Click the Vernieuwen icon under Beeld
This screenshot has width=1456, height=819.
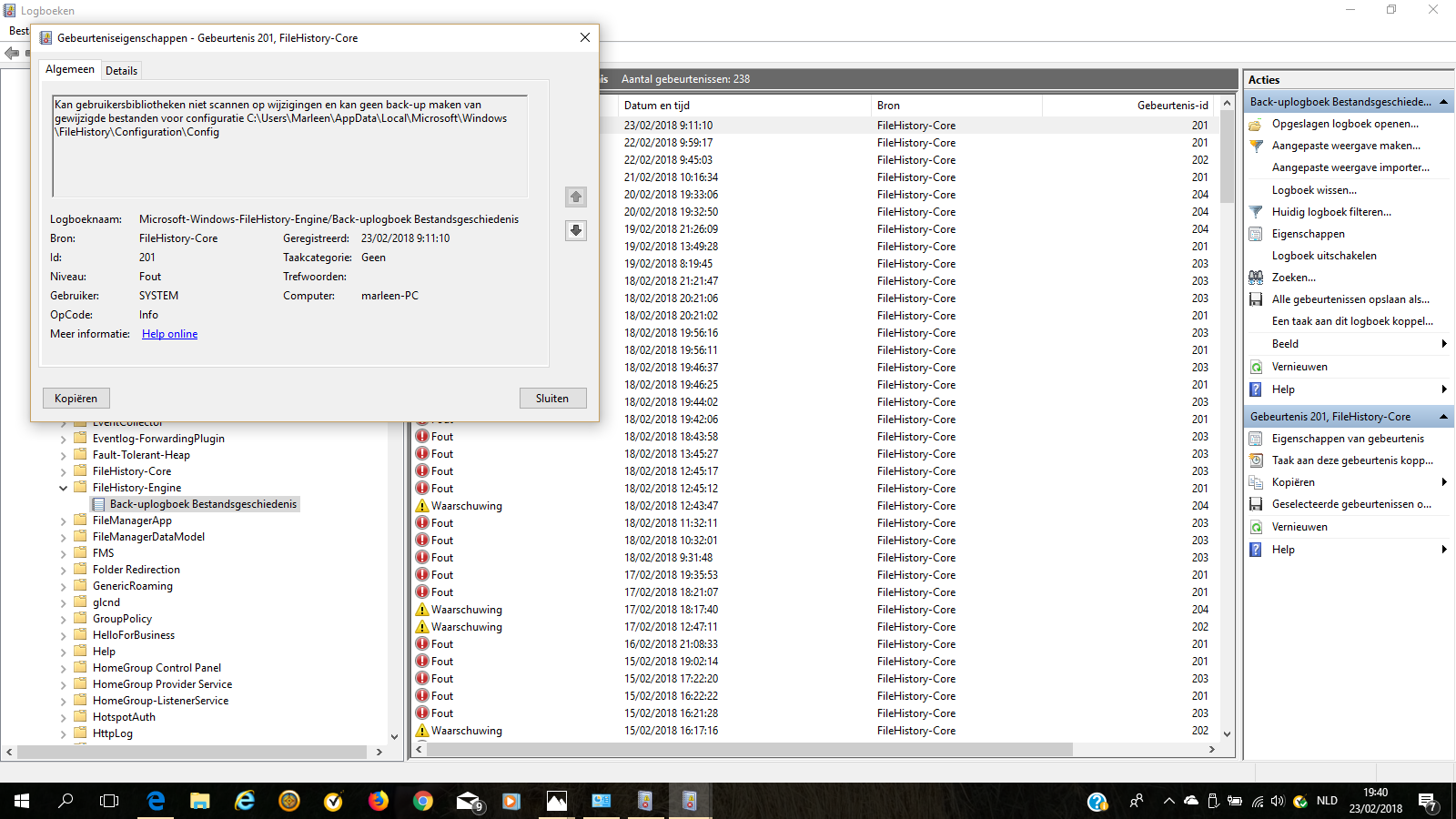click(1256, 367)
